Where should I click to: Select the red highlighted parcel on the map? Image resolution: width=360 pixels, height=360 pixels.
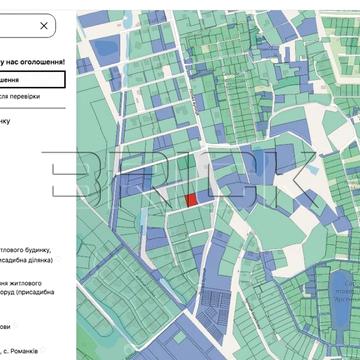click(x=192, y=200)
